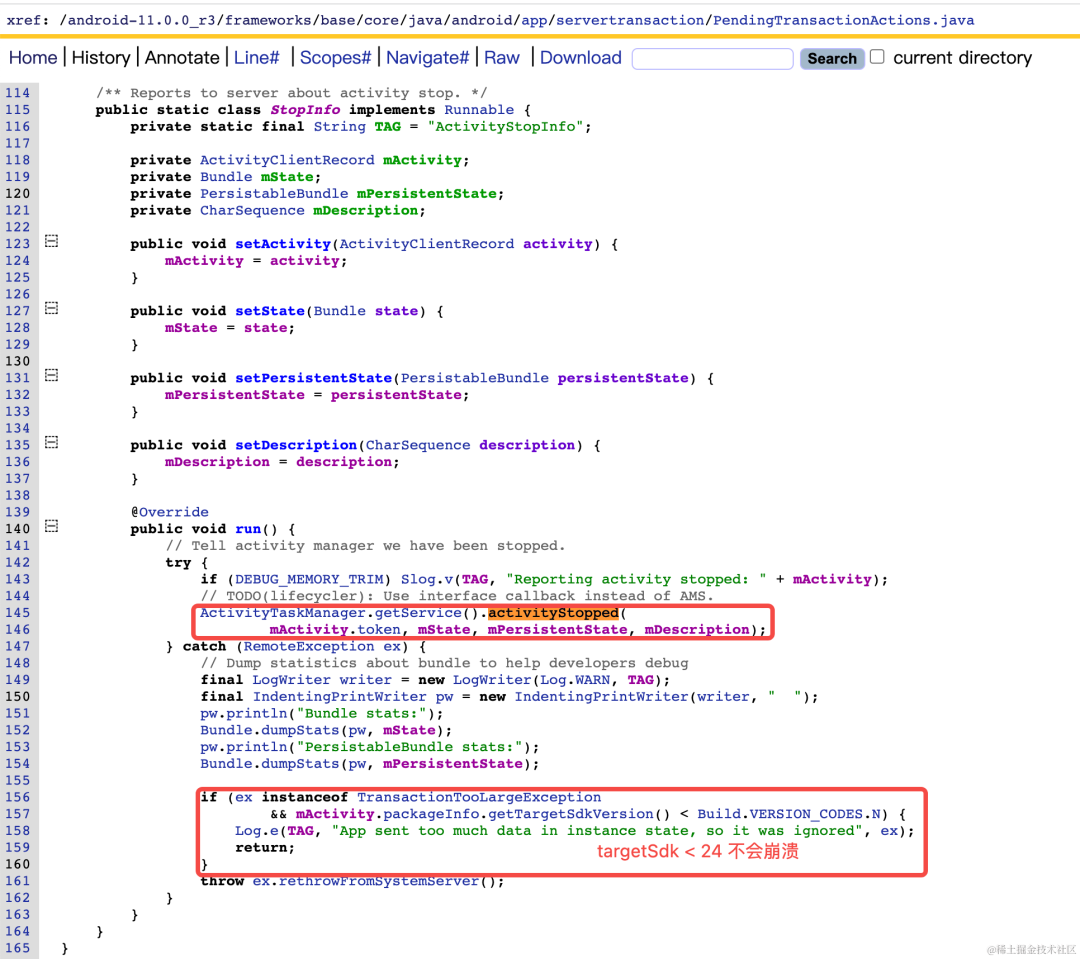The image size is (1080, 959).
Task: Open the Navigate# option
Action: click(427, 58)
